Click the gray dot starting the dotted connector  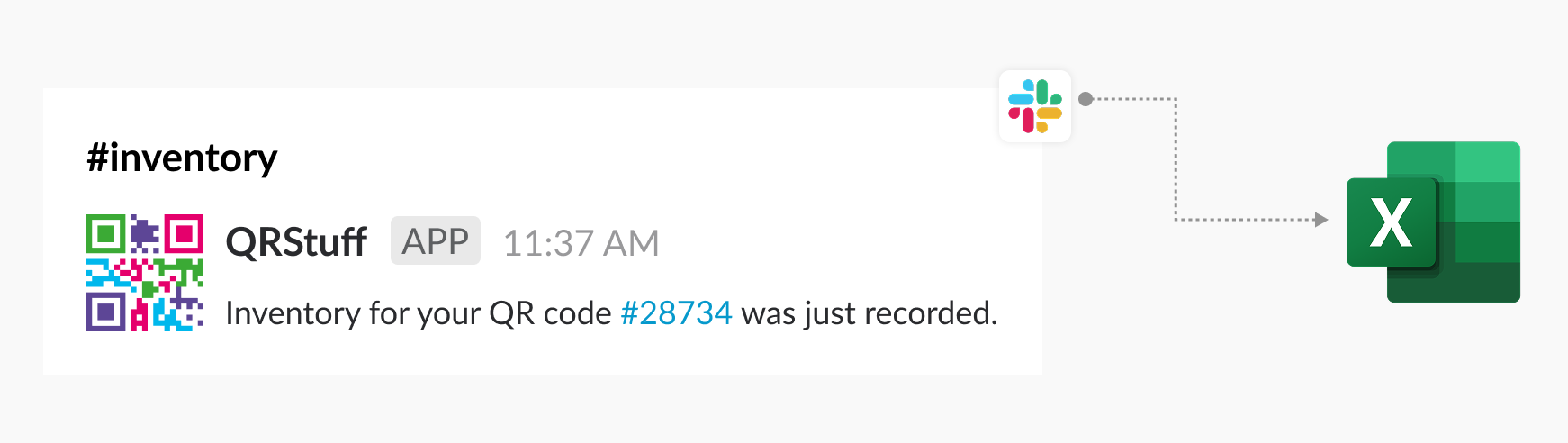click(1086, 99)
